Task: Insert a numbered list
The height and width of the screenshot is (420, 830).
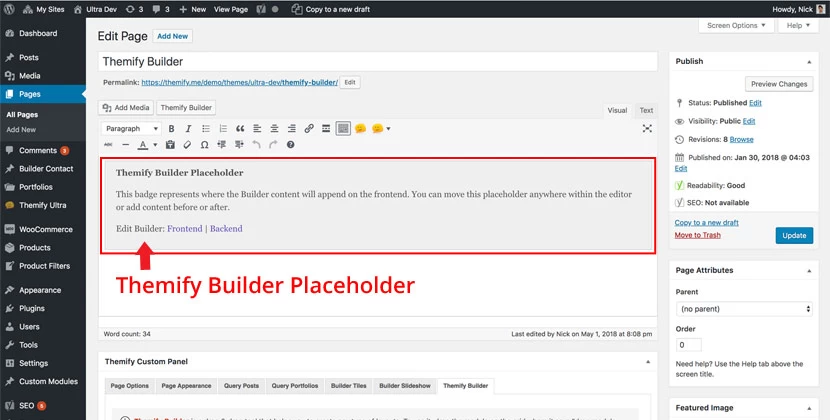Action: [x=223, y=129]
